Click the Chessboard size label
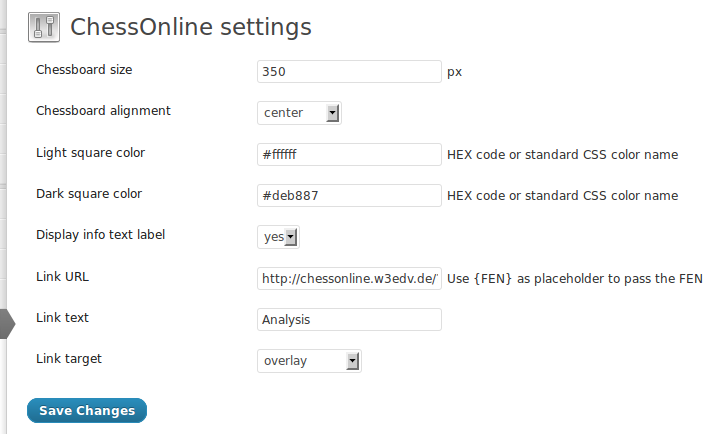 coord(84,70)
